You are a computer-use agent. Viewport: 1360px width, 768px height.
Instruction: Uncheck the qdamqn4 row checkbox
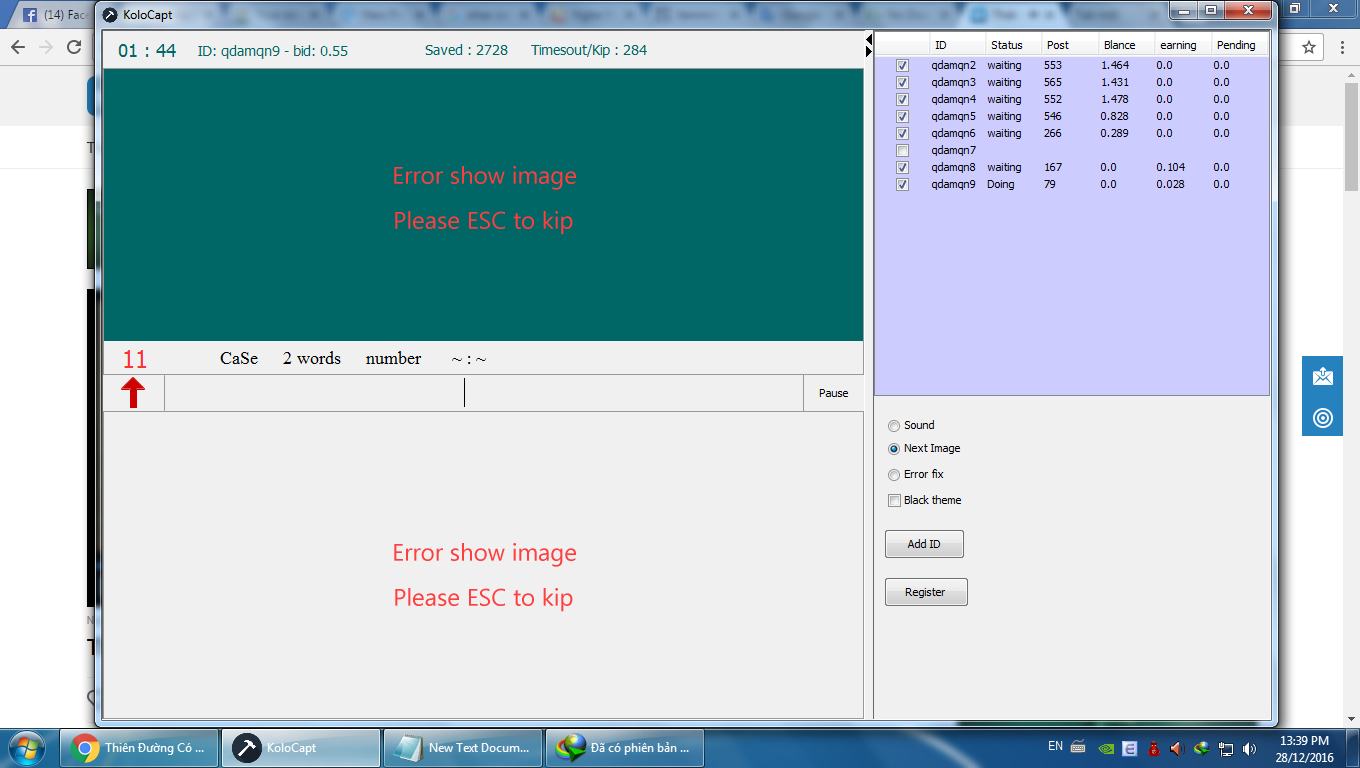903,99
